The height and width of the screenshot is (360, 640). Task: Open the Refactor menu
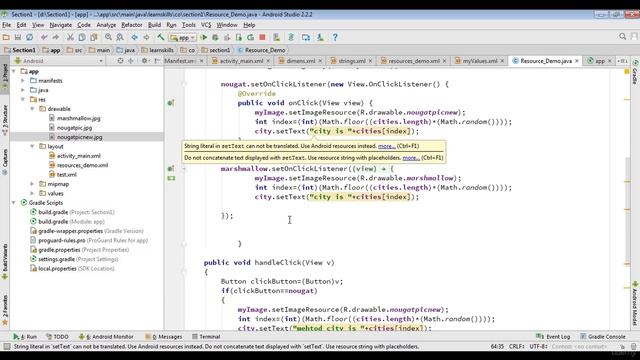click(132, 25)
